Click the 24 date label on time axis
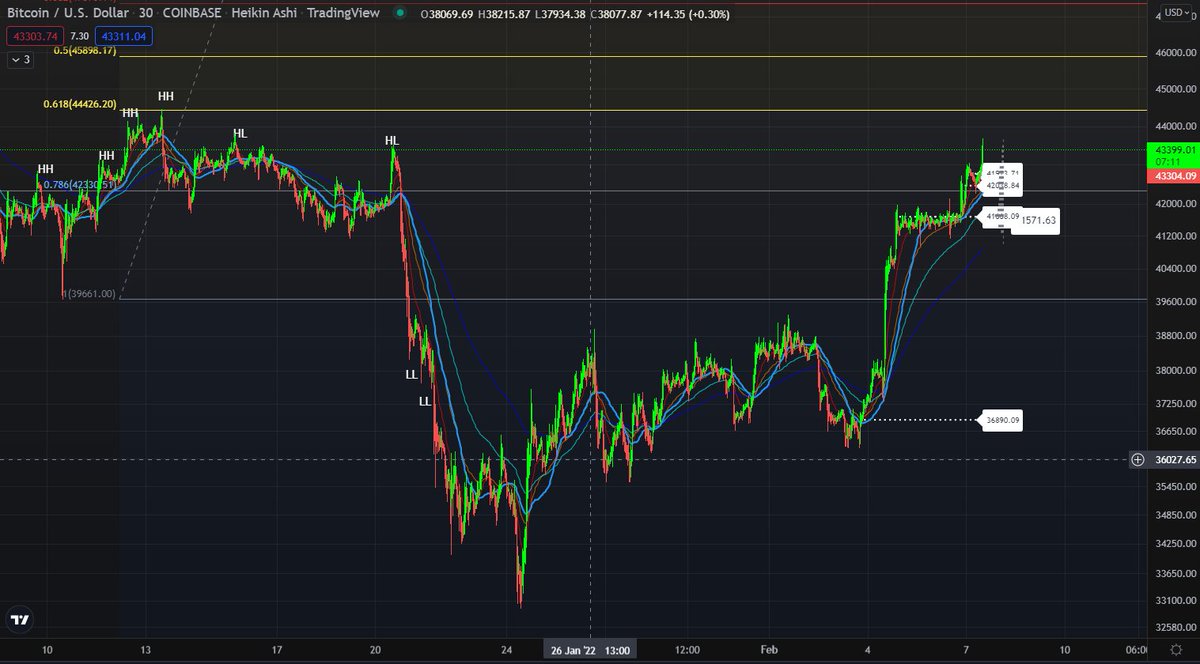Image resolution: width=1200 pixels, height=664 pixels. [x=507, y=650]
